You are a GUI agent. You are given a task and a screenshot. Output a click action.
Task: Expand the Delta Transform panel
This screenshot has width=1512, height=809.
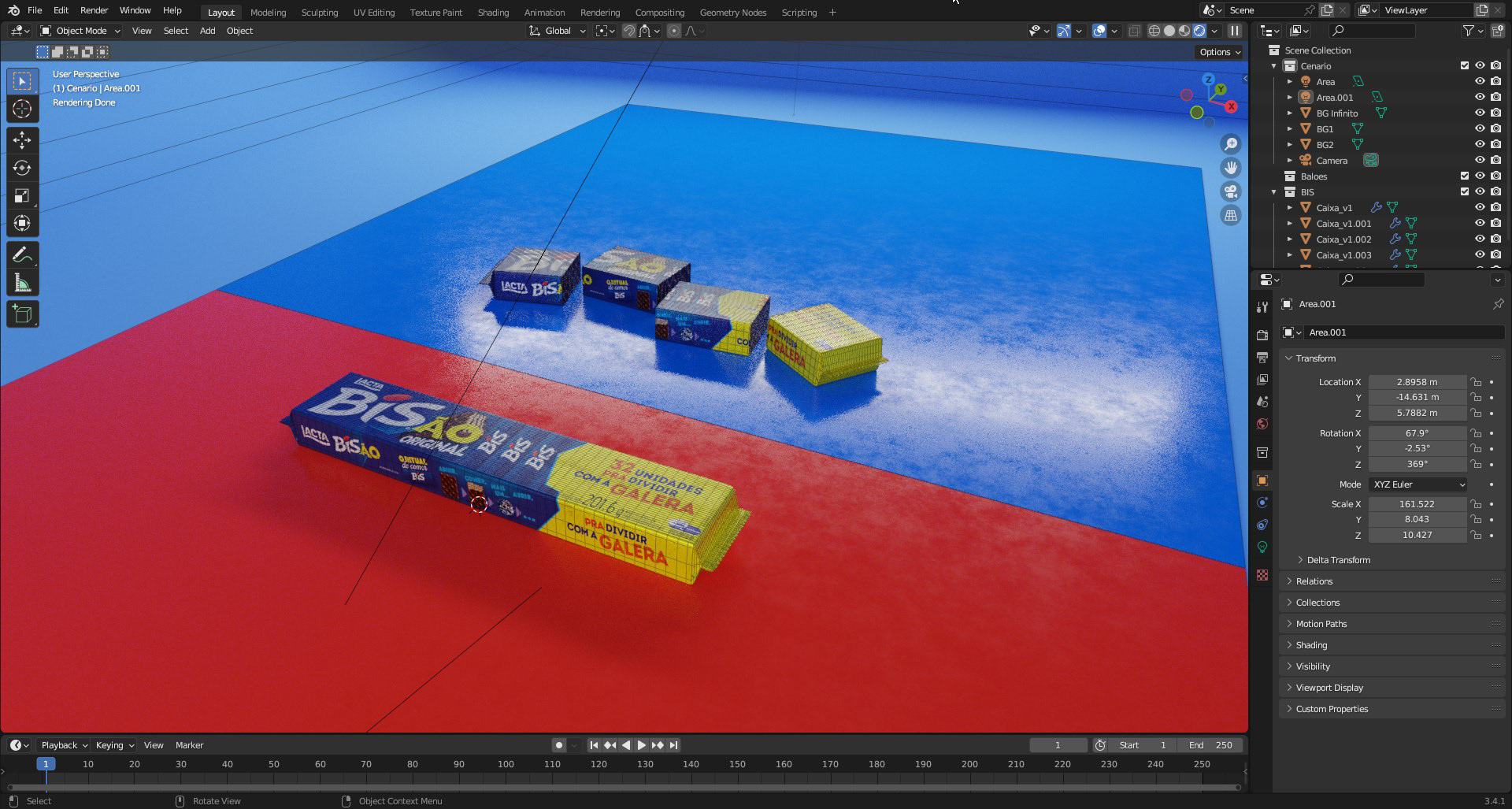(1338, 560)
